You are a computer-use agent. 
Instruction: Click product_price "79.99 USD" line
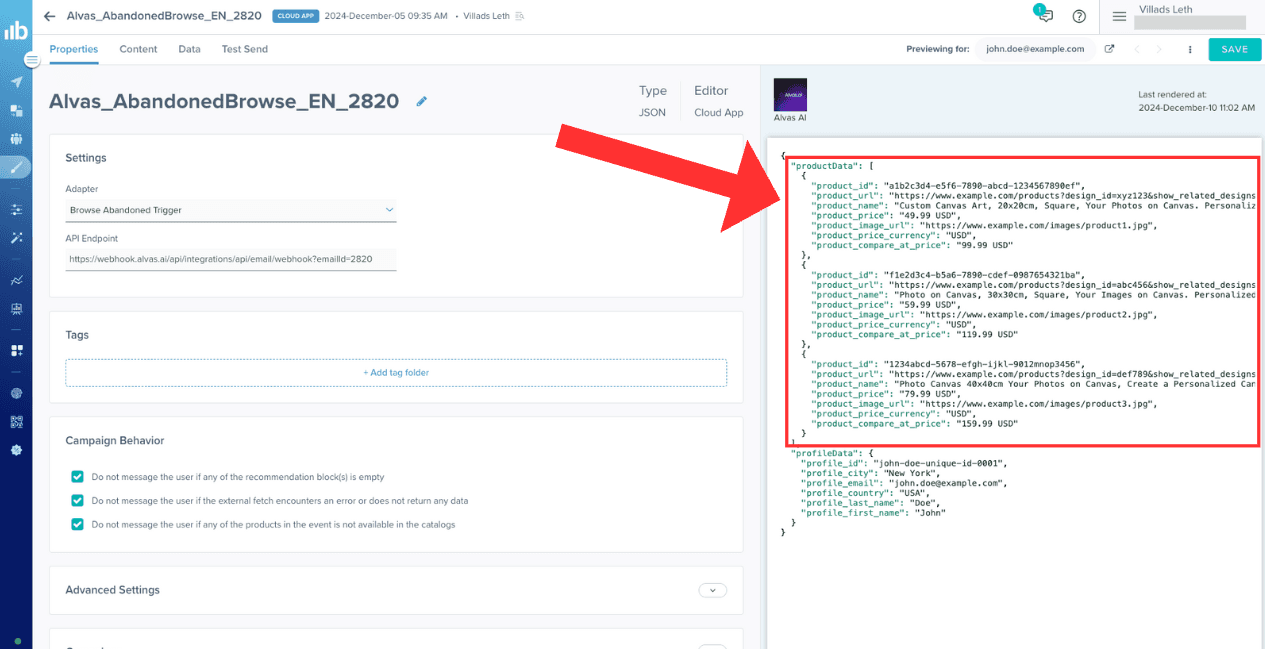tap(886, 394)
